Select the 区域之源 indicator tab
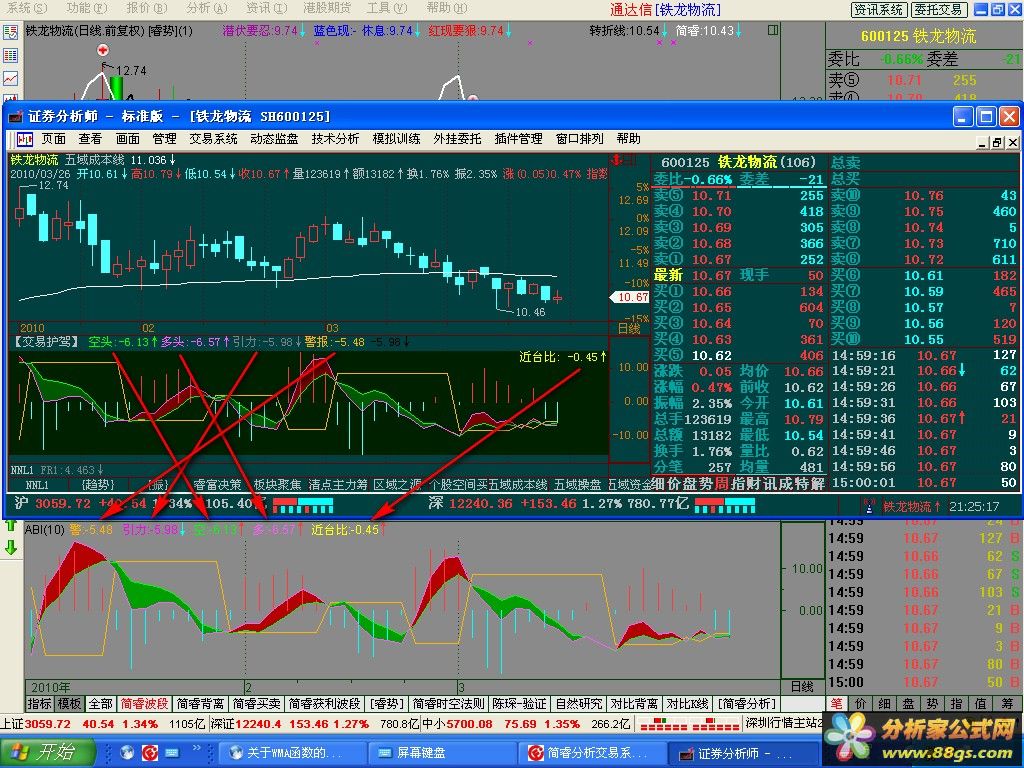Screen dimensions: 1024x768 click(398, 485)
